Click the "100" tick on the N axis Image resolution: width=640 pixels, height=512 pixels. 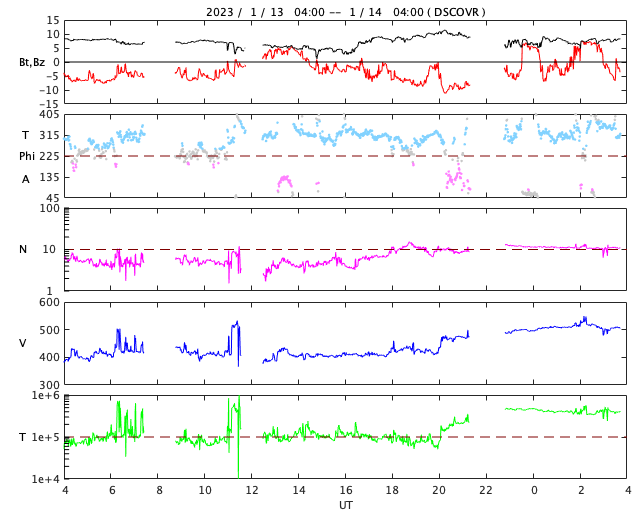pos(49,208)
